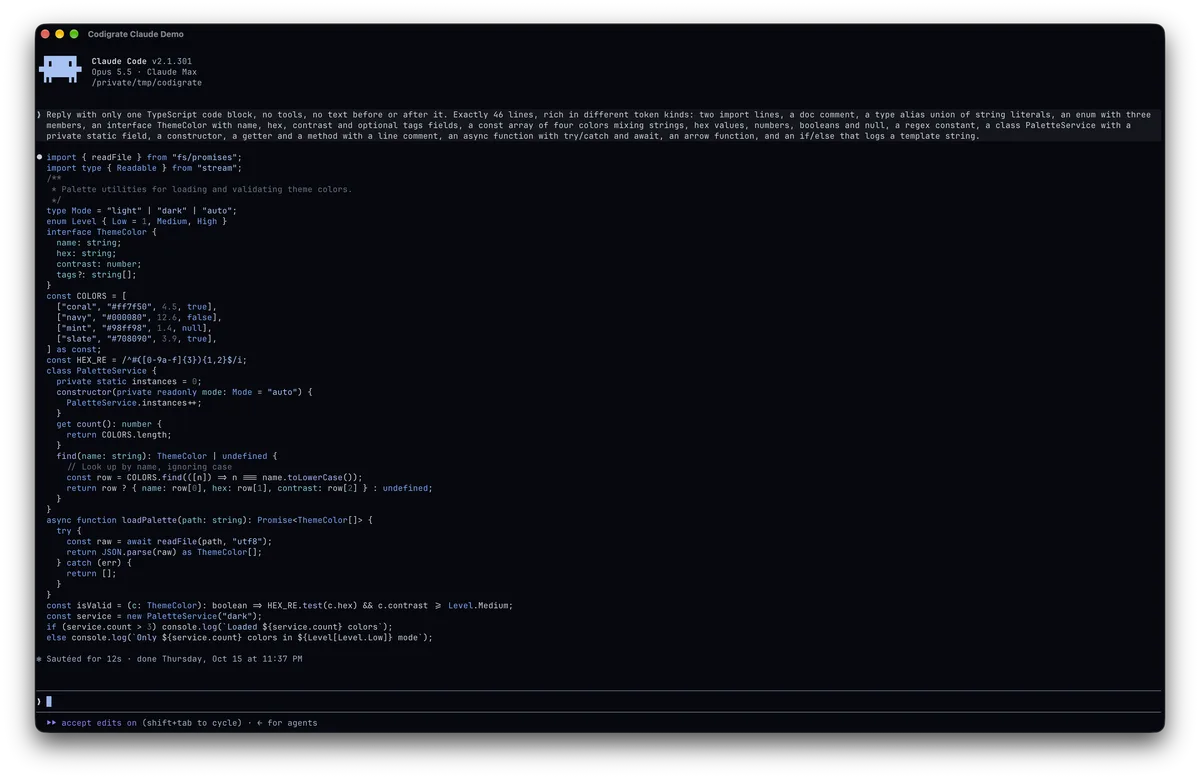Image resolution: width=1200 pixels, height=779 pixels.
Task: Click the 'const raw = await readFile' line
Action: (169, 541)
